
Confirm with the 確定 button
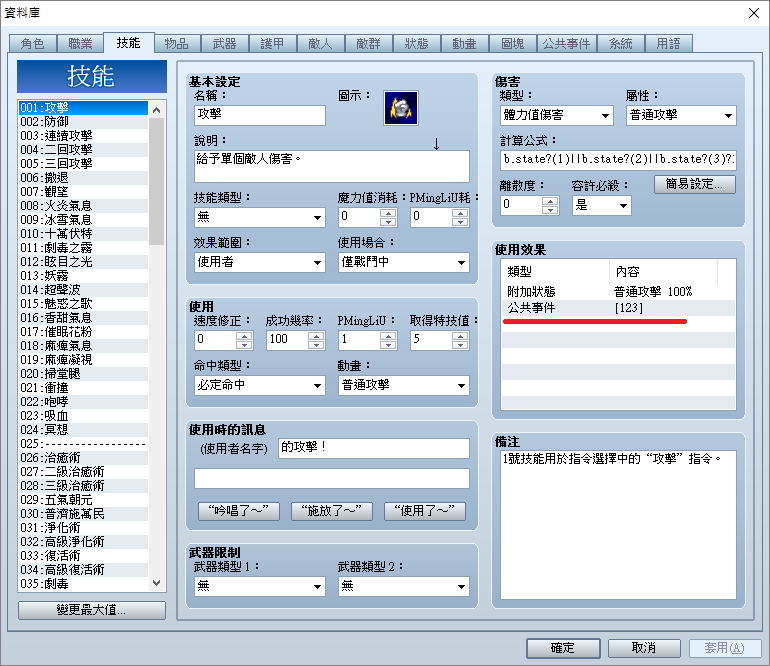click(x=563, y=648)
